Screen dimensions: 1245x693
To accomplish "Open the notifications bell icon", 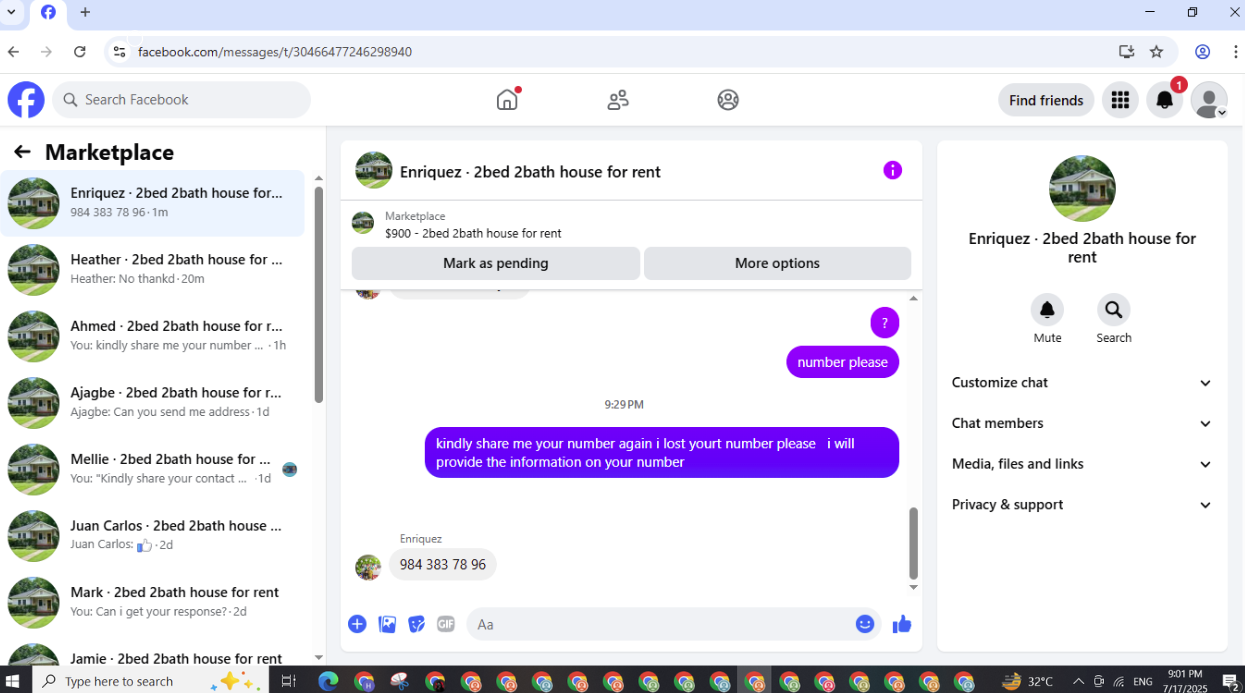I will (x=1165, y=100).
